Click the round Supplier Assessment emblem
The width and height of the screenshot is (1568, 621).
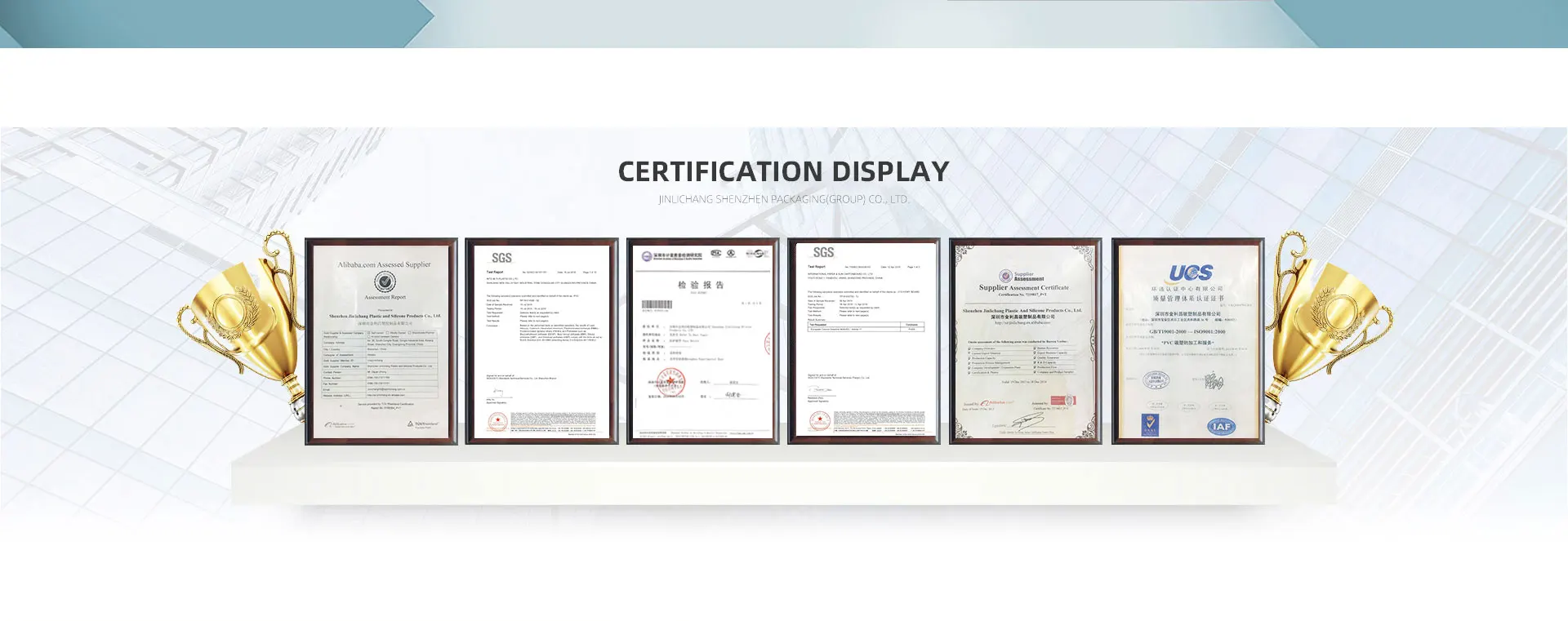point(1006,277)
